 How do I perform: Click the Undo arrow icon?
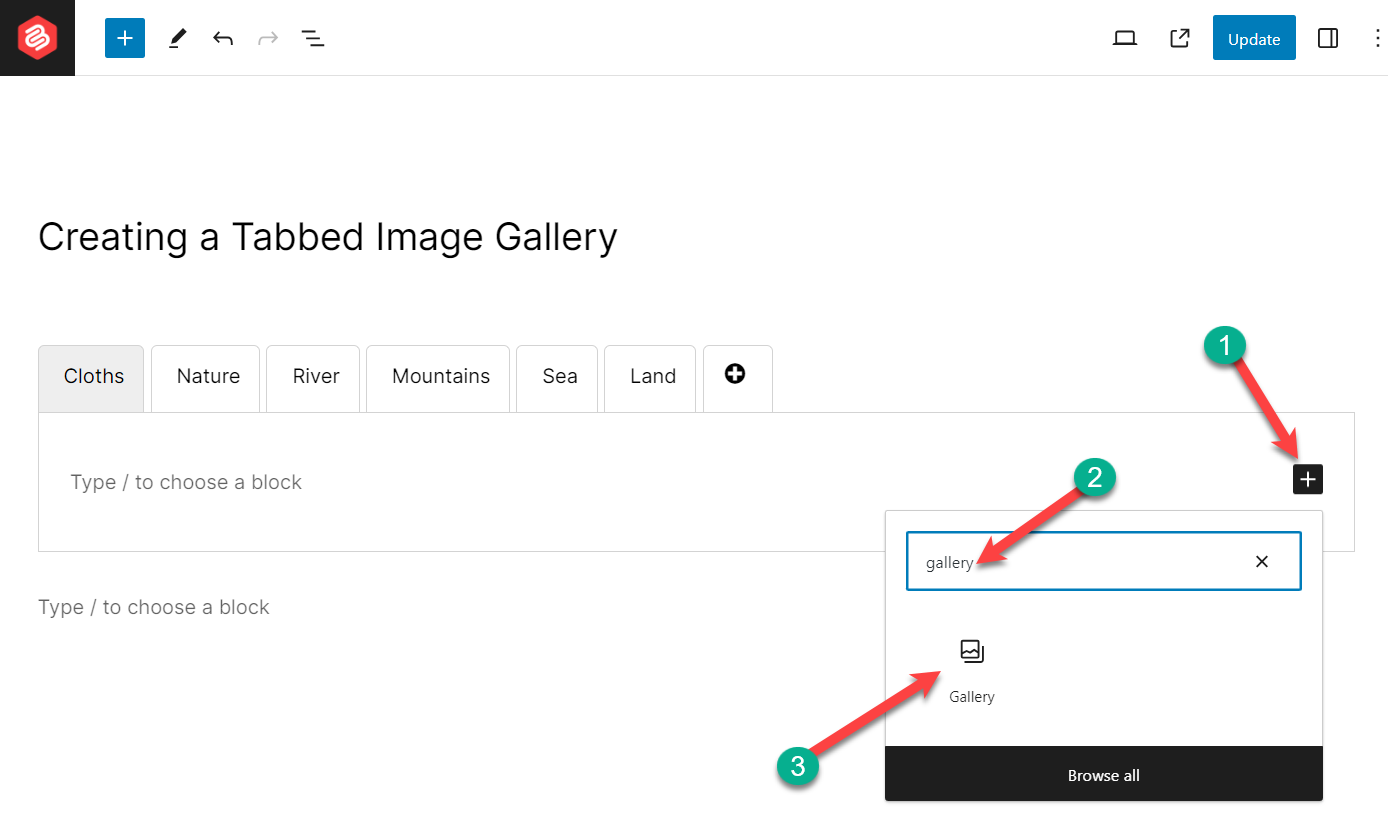tap(222, 37)
